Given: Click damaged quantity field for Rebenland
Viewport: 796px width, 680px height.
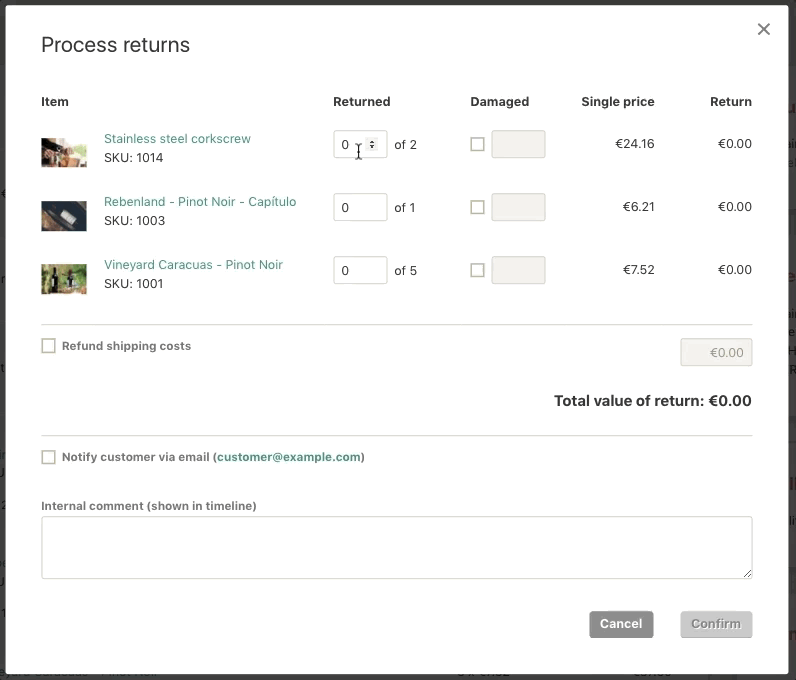Looking at the screenshot, I should coord(518,207).
